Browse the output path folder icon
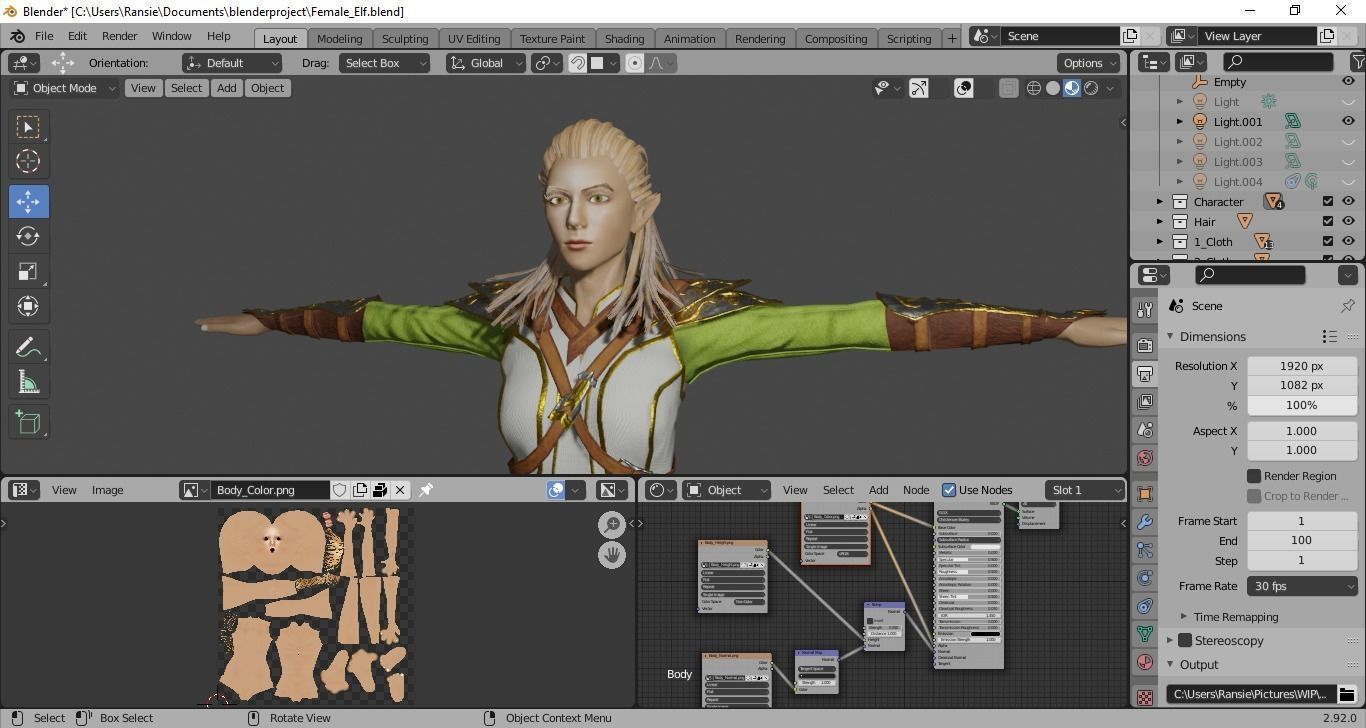The width and height of the screenshot is (1366, 728). (1346, 694)
